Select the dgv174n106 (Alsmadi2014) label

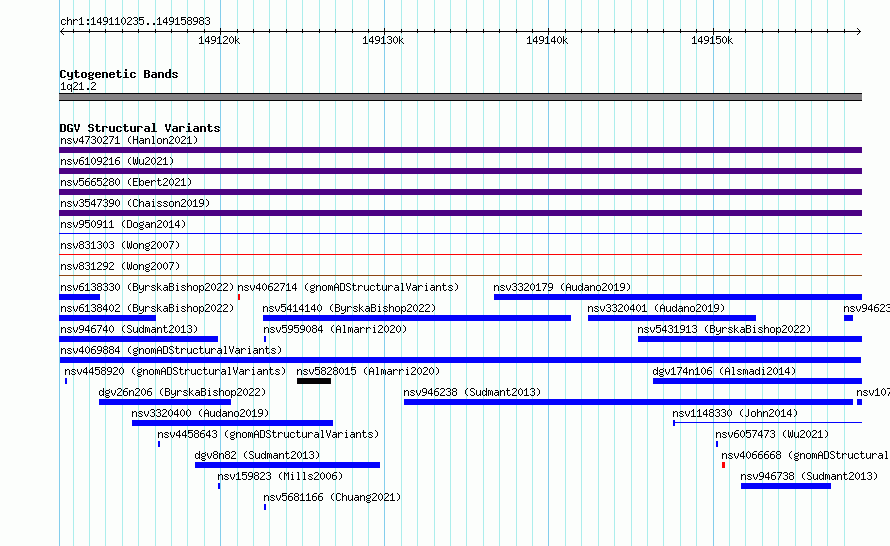(x=724, y=371)
